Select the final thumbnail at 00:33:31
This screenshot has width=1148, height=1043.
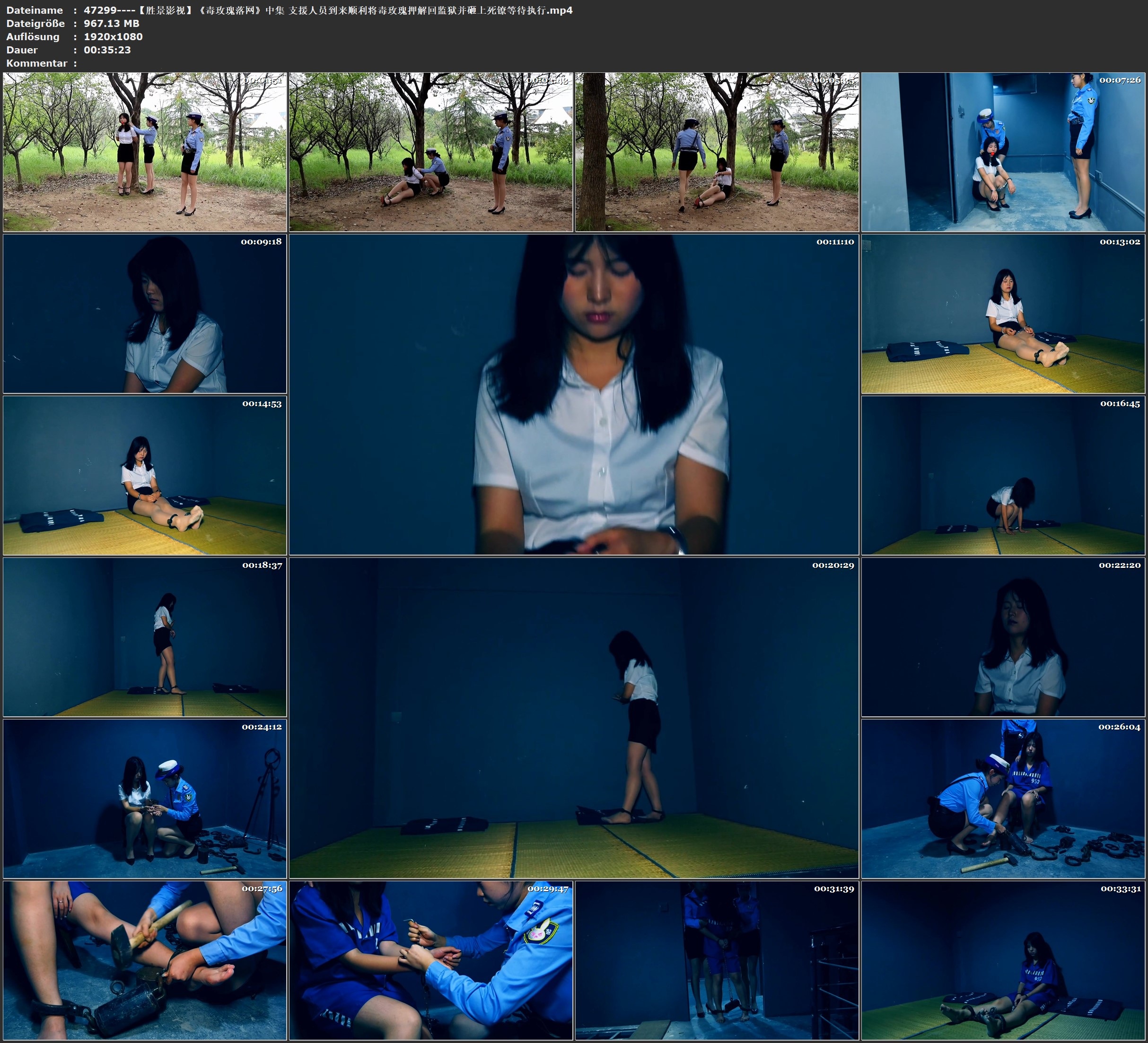point(1003,960)
